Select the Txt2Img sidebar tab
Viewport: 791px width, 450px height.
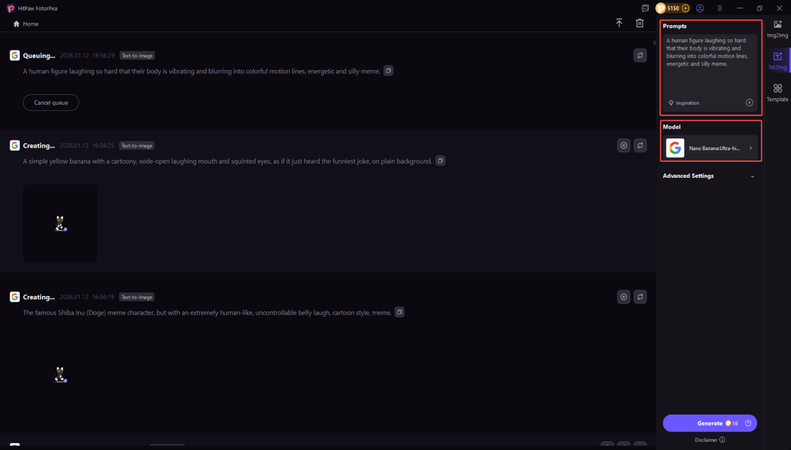point(777,60)
